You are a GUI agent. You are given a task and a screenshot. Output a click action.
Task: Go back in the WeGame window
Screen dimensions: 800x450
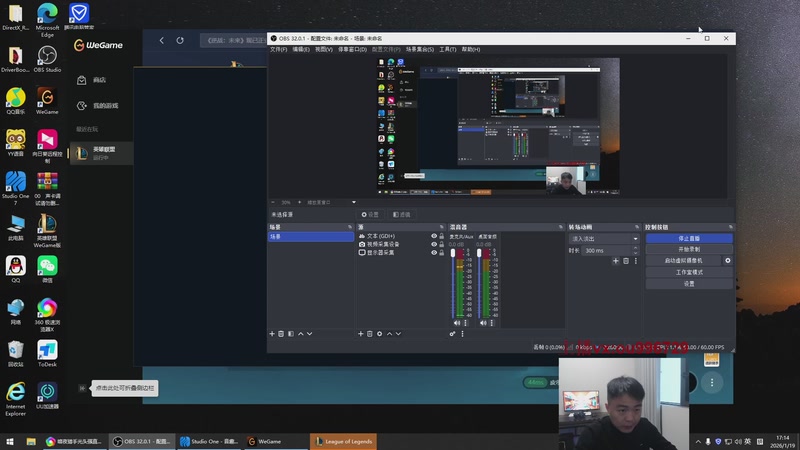click(x=162, y=40)
